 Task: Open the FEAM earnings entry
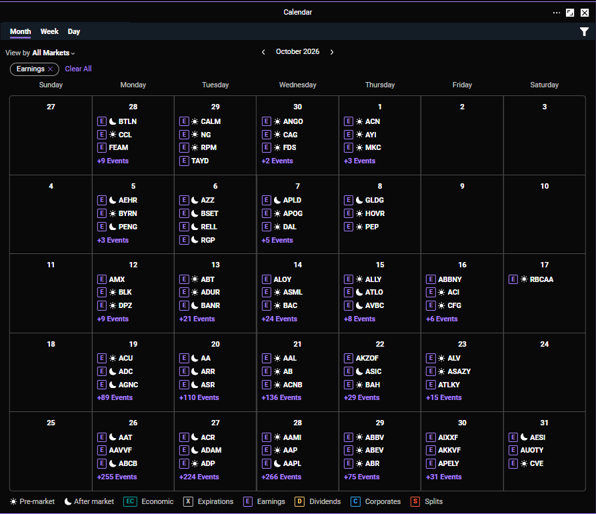click(x=113, y=148)
